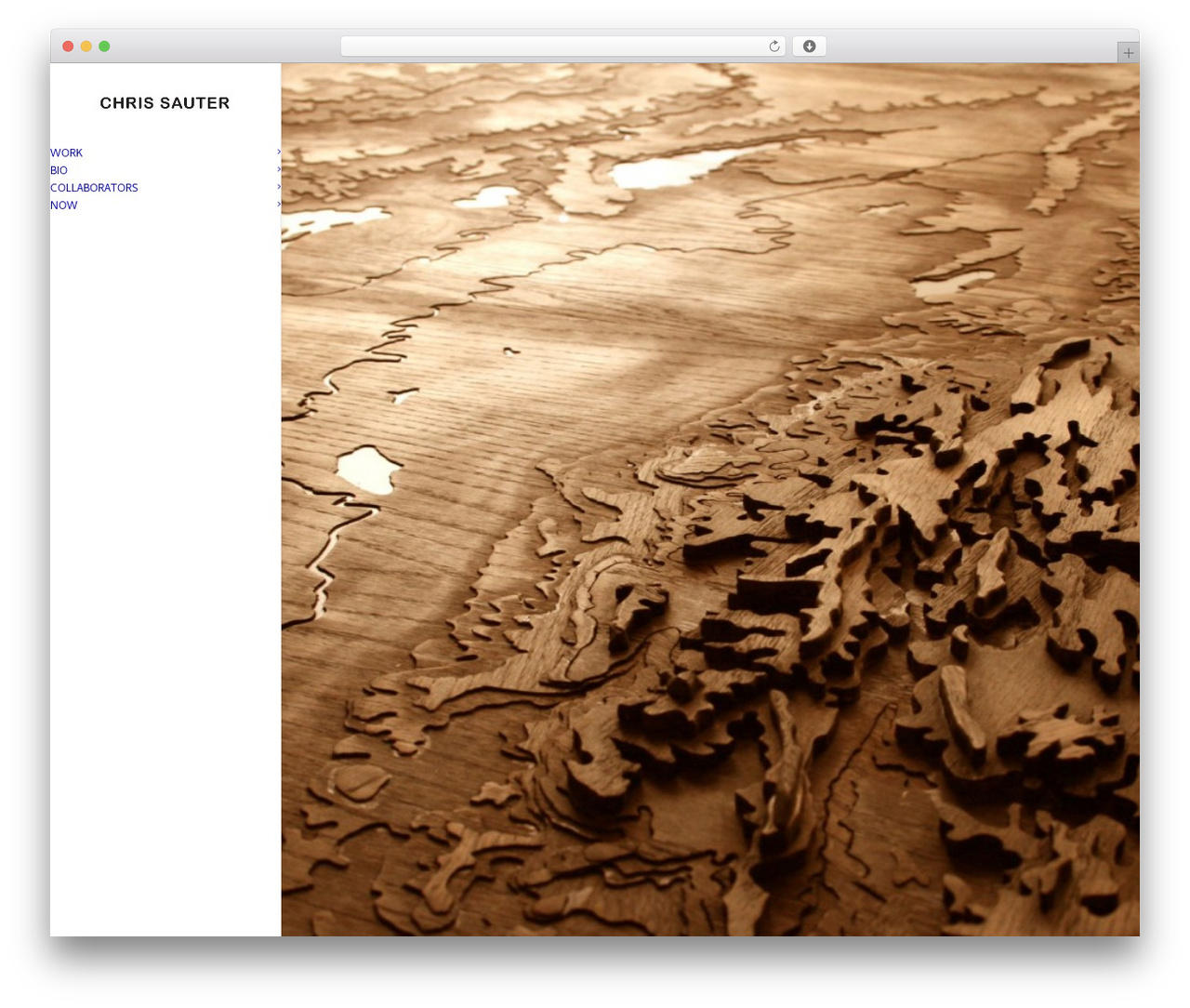
Task: Focus the browser address bar
Action: [x=562, y=46]
